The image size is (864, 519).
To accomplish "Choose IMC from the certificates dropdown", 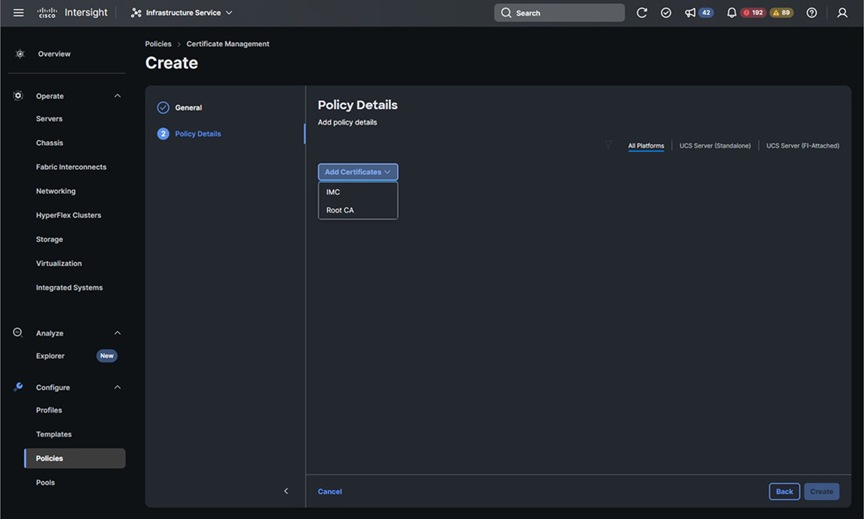I will [x=358, y=192].
